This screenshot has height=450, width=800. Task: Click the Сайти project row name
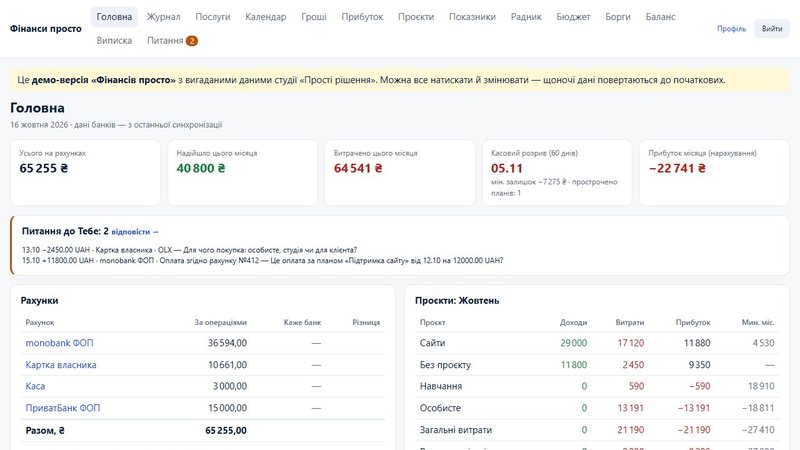pyautogui.click(x=433, y=343)
